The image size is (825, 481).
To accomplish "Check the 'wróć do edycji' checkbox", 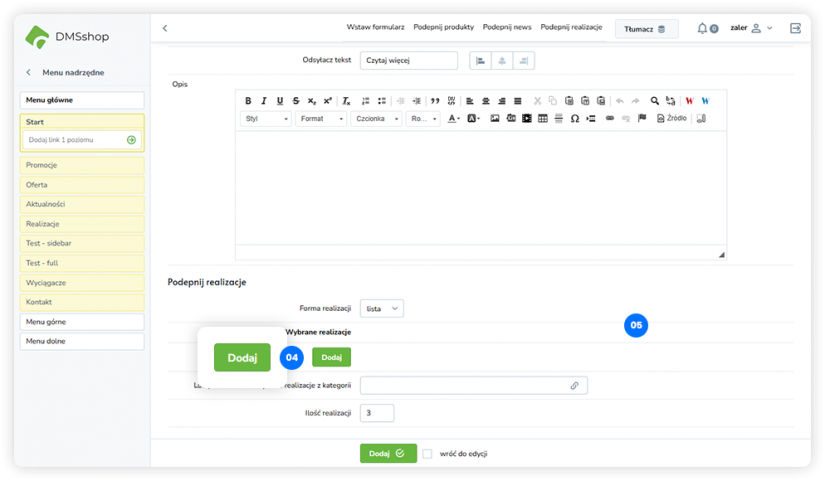I will [x=427, y=453].
